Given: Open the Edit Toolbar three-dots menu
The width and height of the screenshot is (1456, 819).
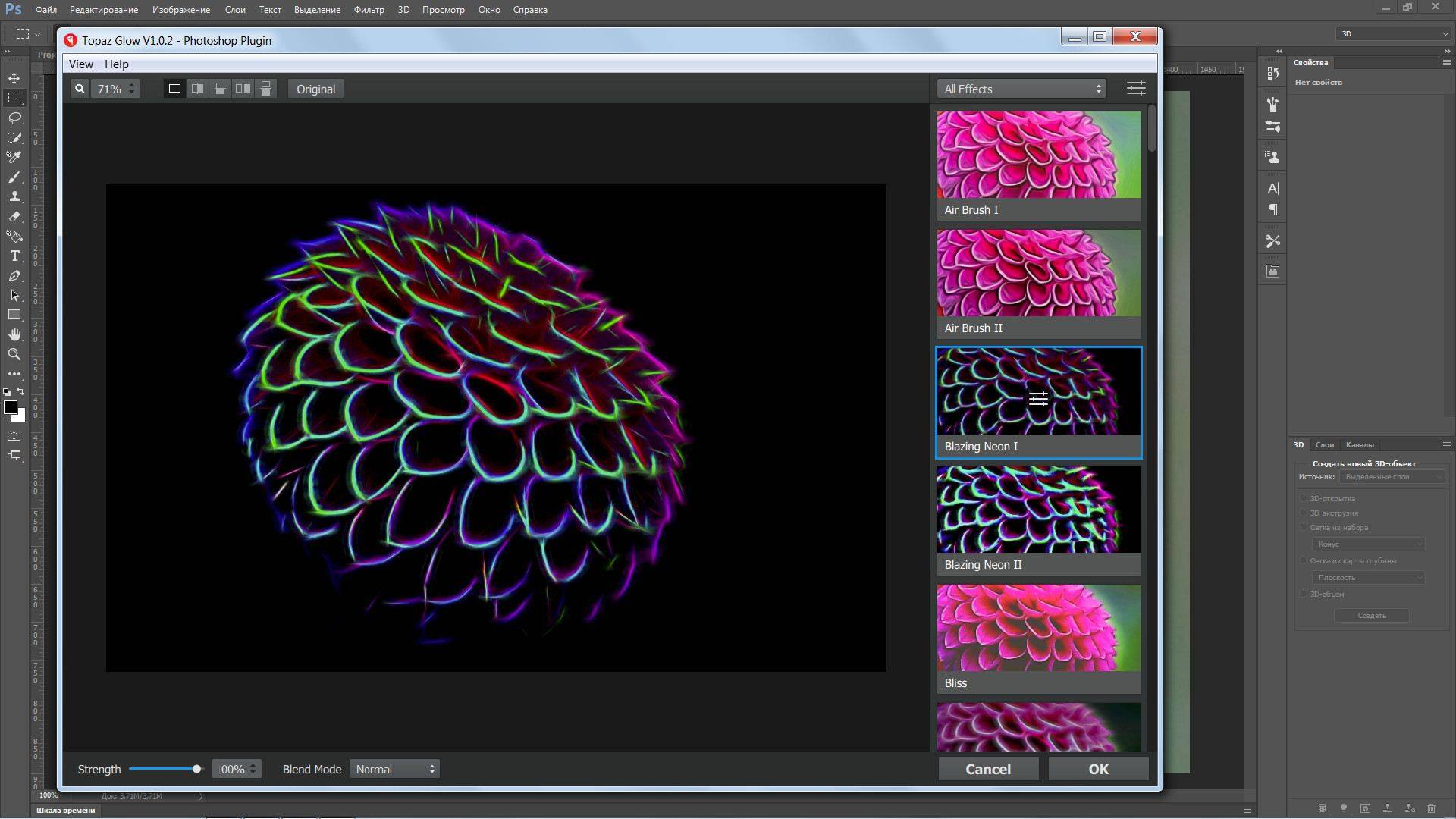Looking at the screenshot, I should pos(14,374).
